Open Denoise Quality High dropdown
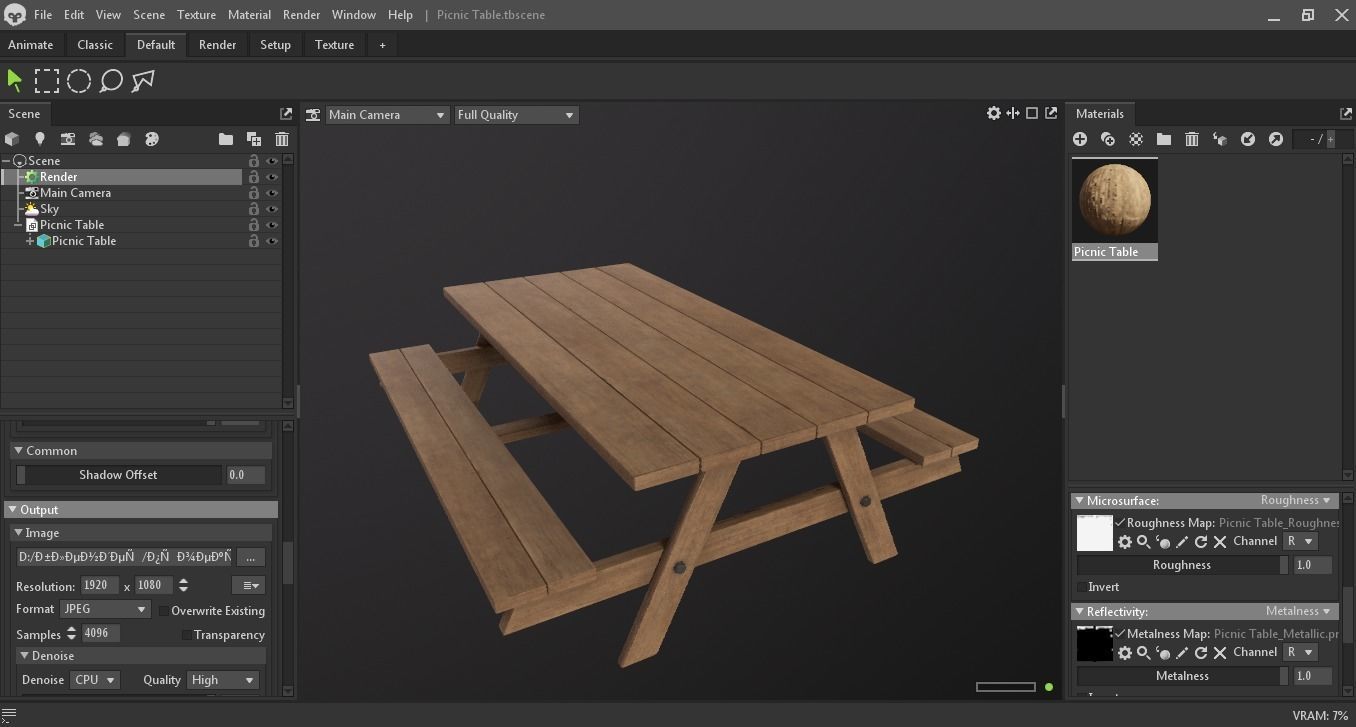Image resolution: width=1356 pixels, height=727 pixels. coord(223,680)
